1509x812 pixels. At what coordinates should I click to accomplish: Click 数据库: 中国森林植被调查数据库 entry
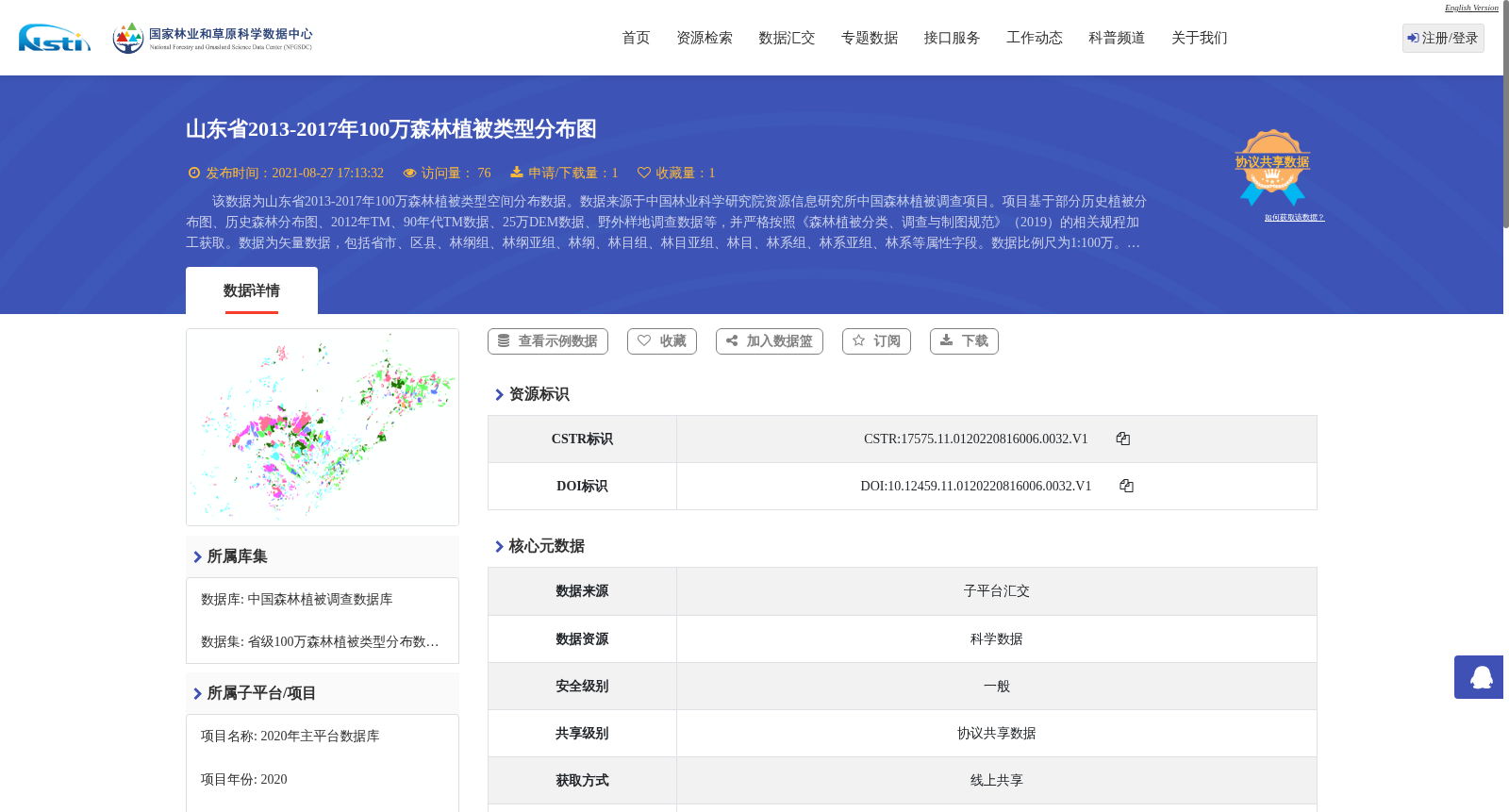click(297, 600)
